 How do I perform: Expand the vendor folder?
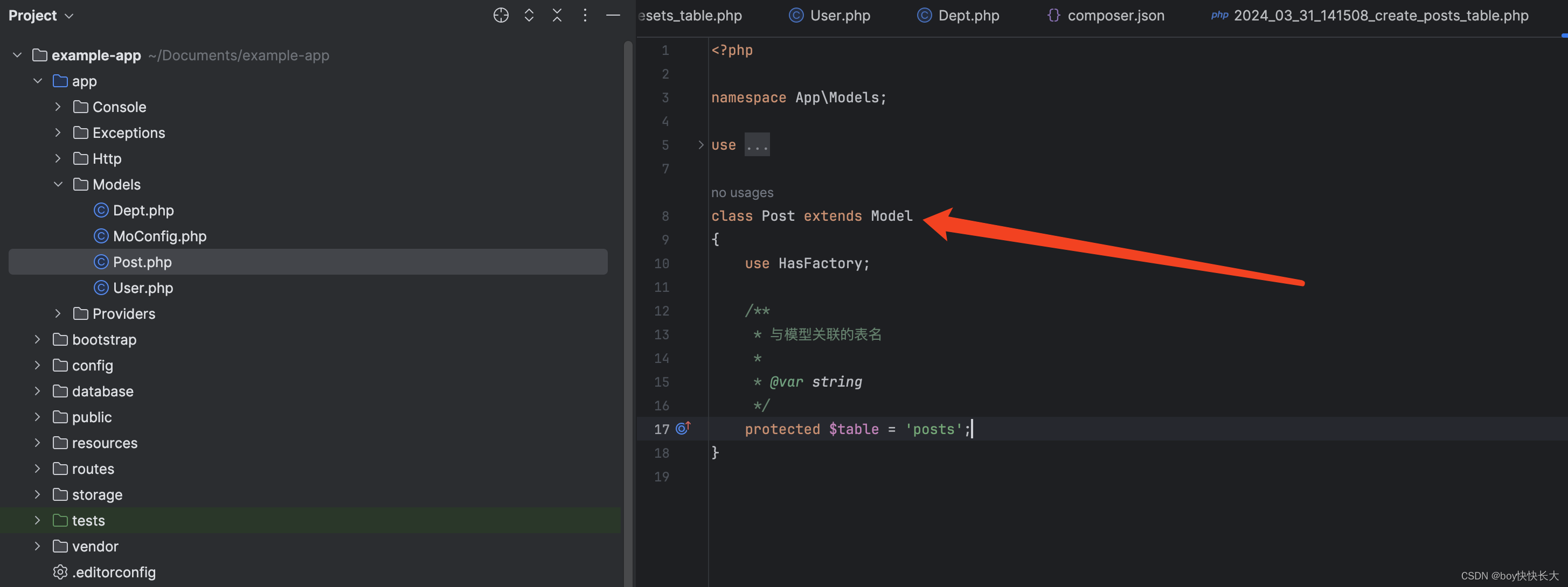[38, 546]
